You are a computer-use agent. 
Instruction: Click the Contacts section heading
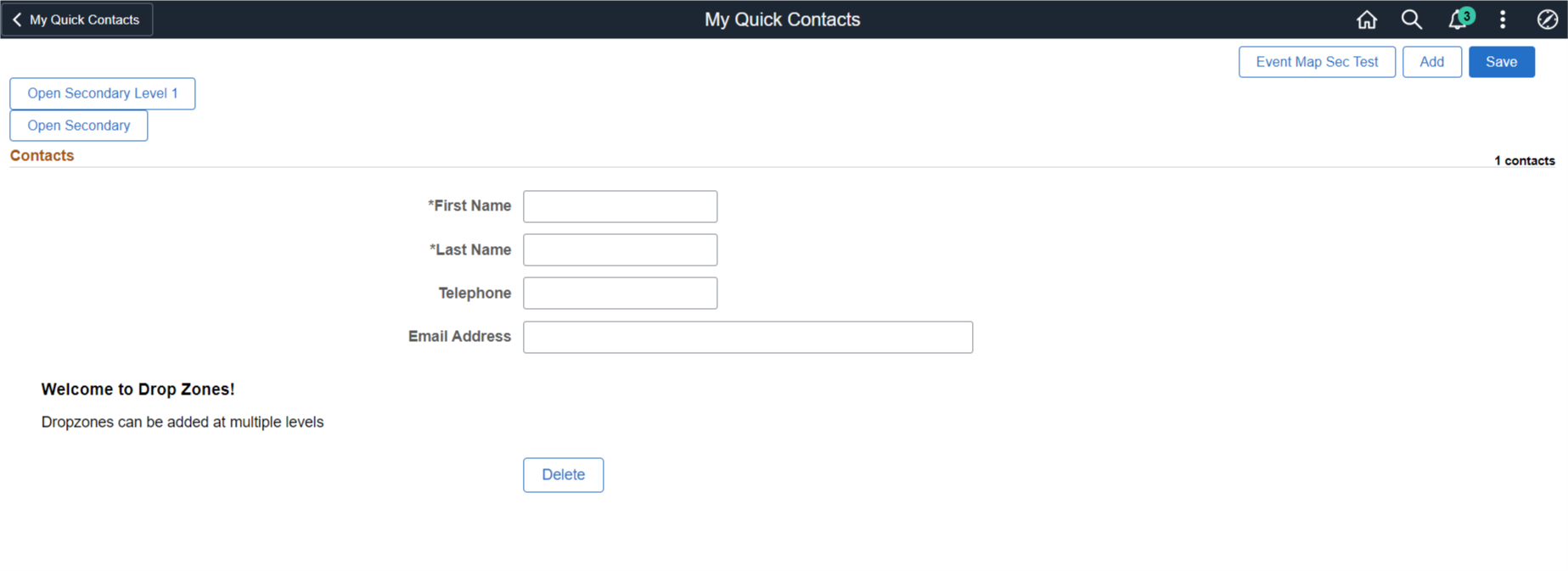[42, 156]
